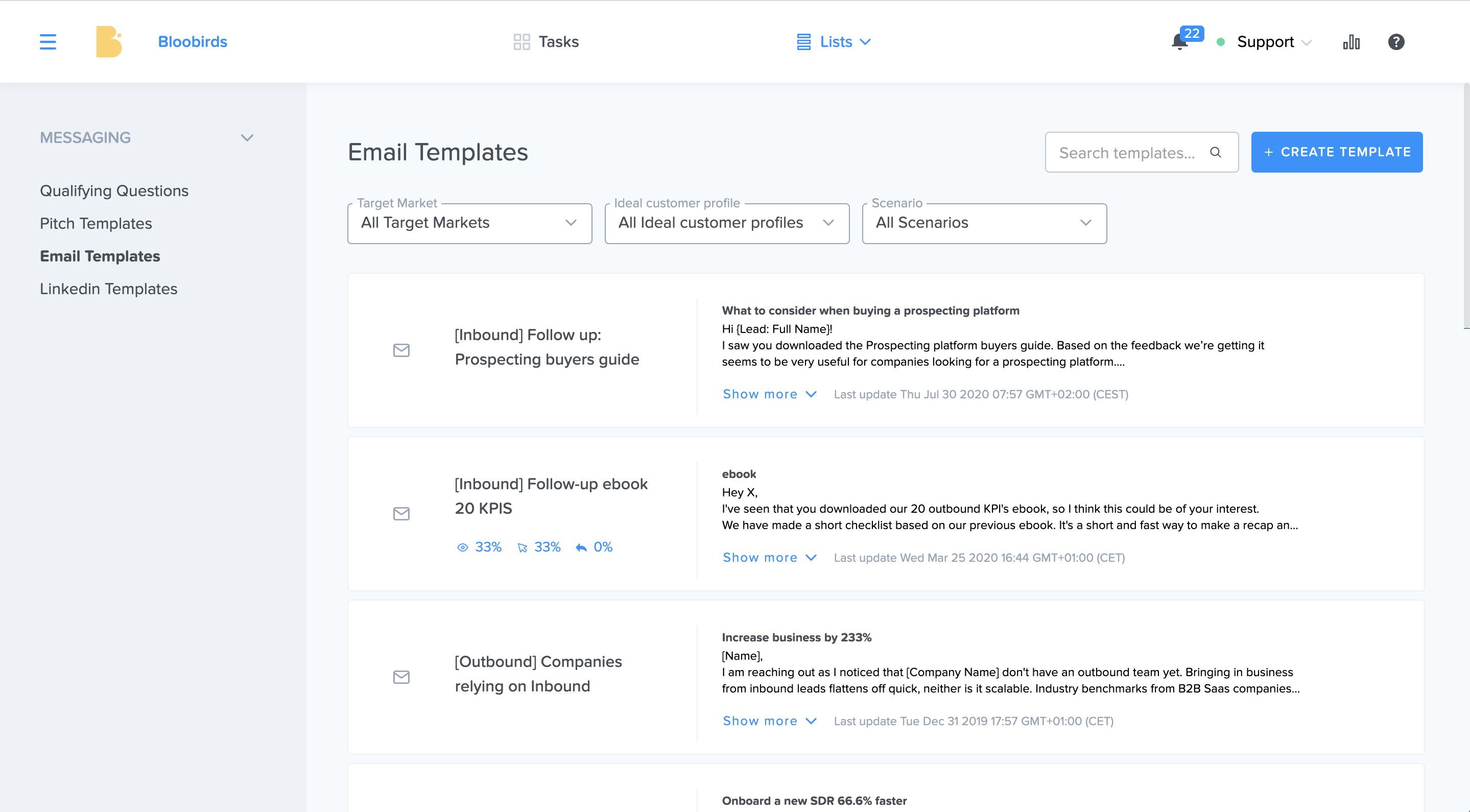The height and width of the screenshot is (812, 1470).
Task: Expand Show more on Prospecting buyers guide
Action: [769, 394]
